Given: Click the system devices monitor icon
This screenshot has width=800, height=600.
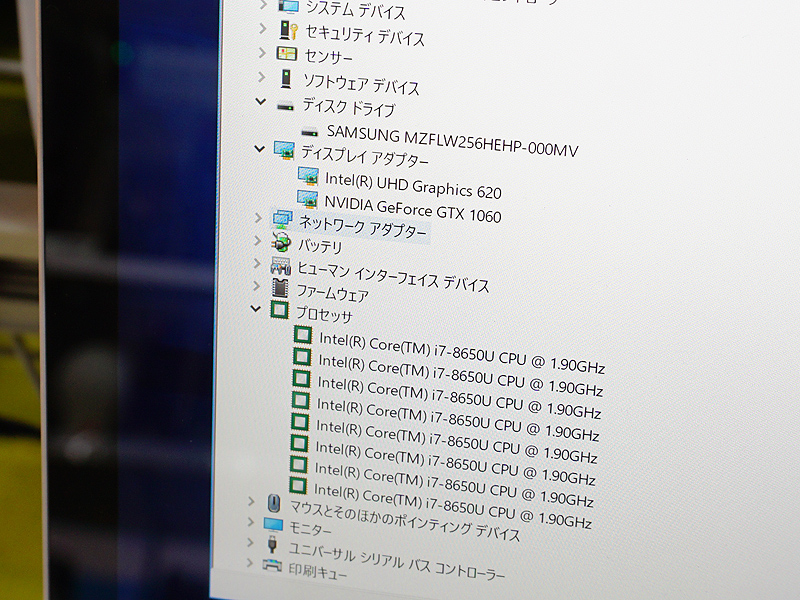Looking at the screenshot, I should [288, 6].
